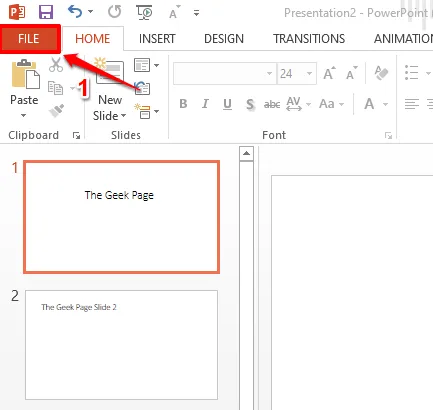Open the font size 24 dropdown
This screenshot has width=433, height=410.
click(x=309, y=73)
